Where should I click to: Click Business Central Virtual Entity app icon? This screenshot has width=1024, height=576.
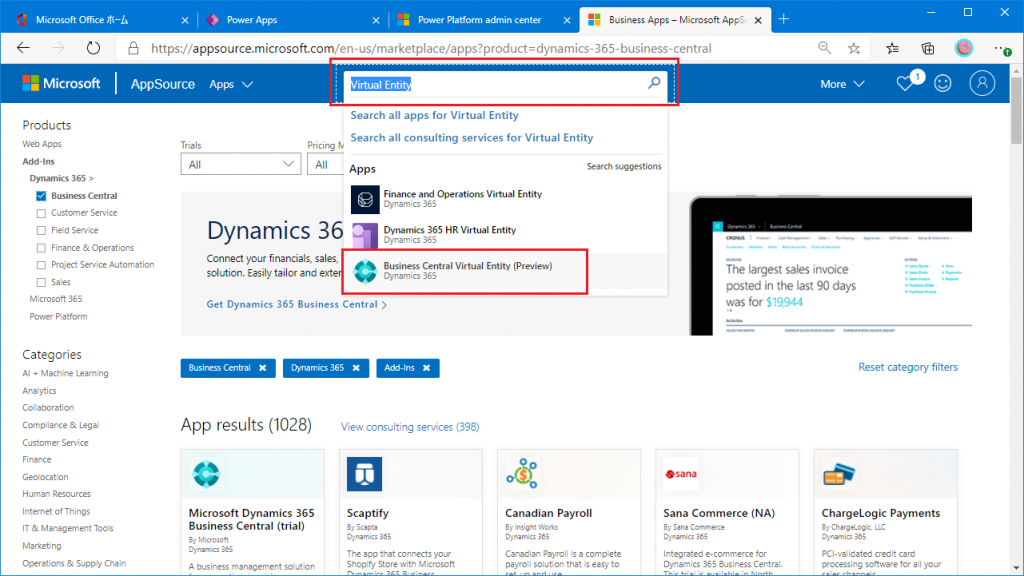[365, 271]
